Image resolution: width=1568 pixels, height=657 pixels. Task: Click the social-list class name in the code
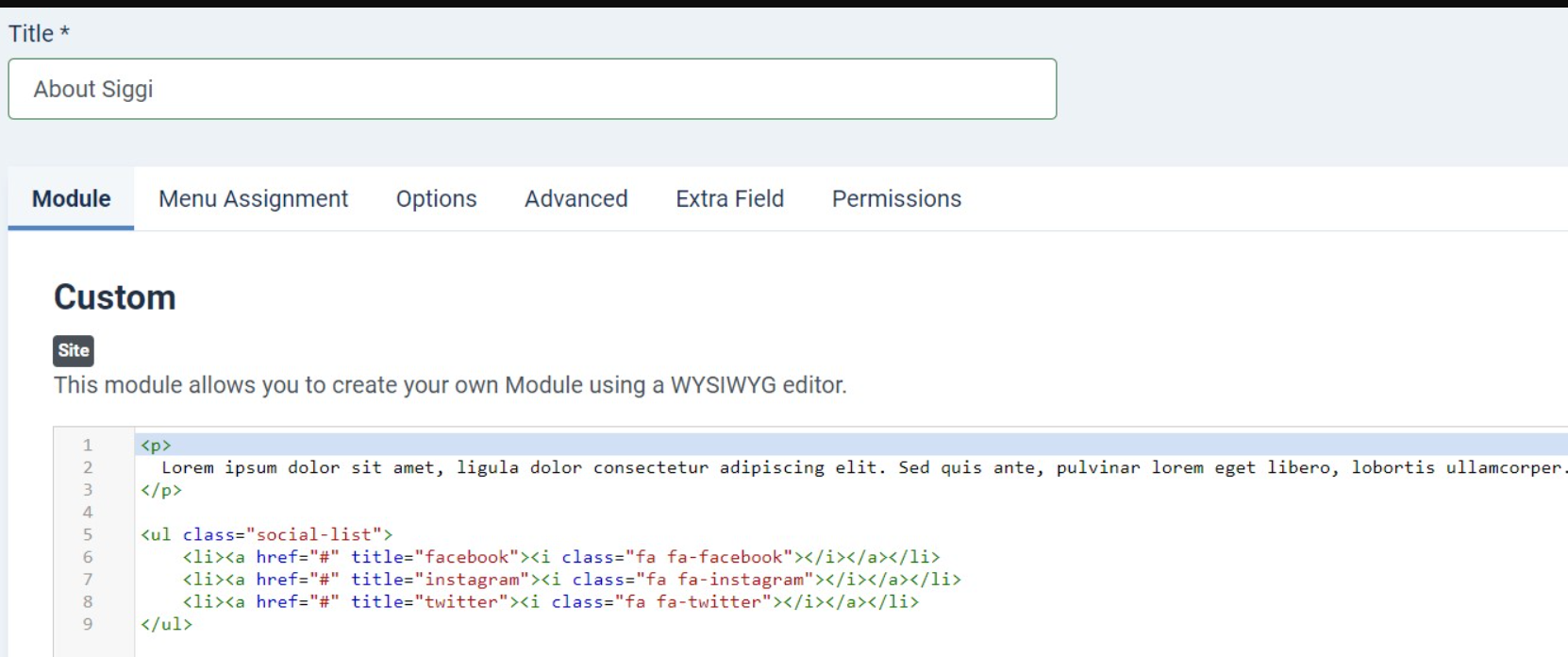314,535
